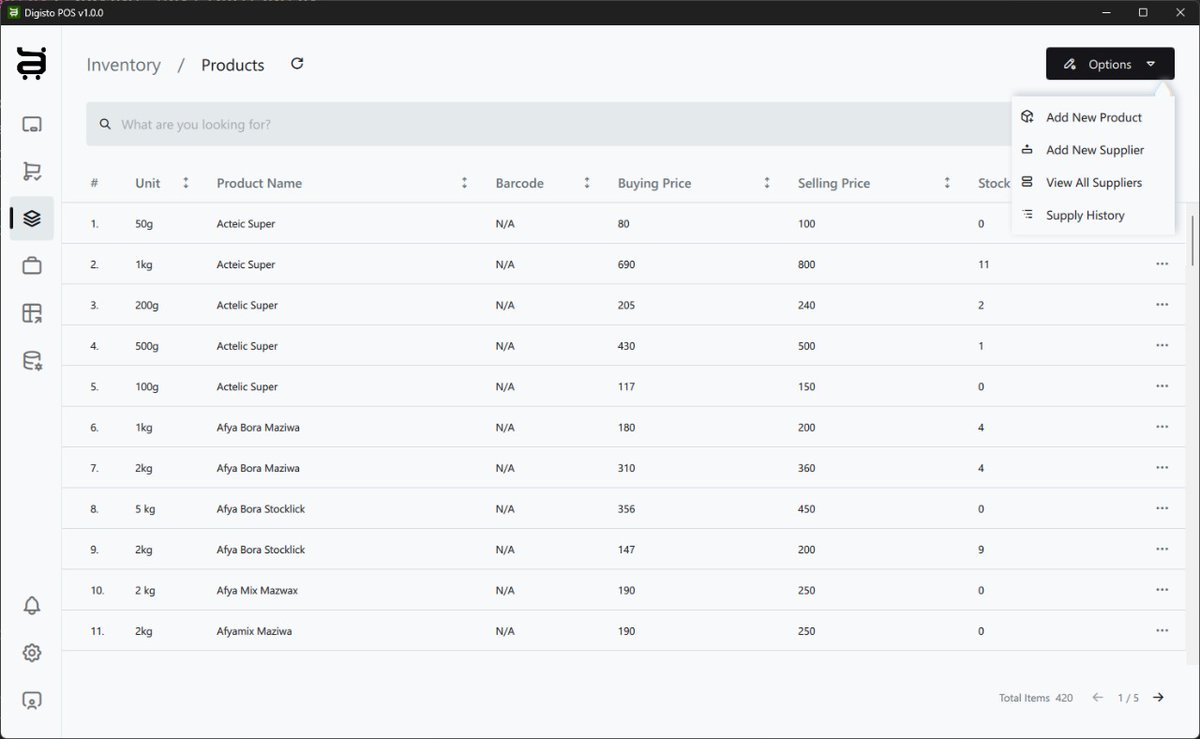1200x739 pixels.
Task: Click stock value 9
Action: (x=981, y=549)
